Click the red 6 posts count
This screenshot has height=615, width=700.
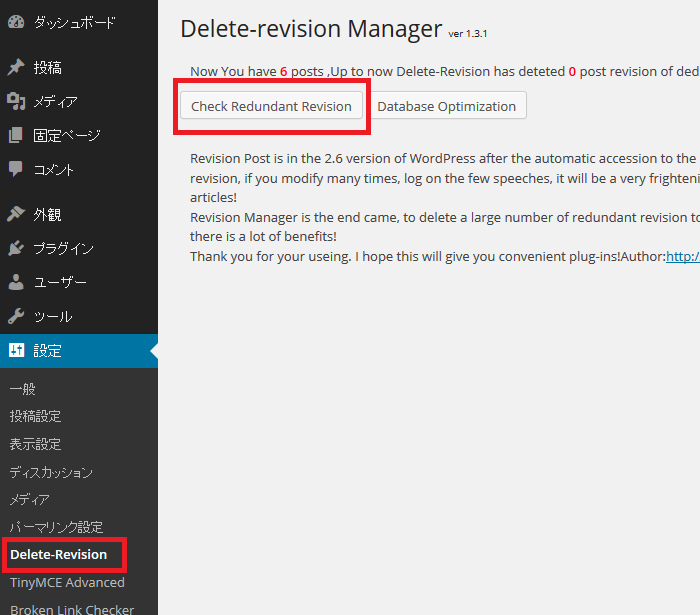[283, 71]
